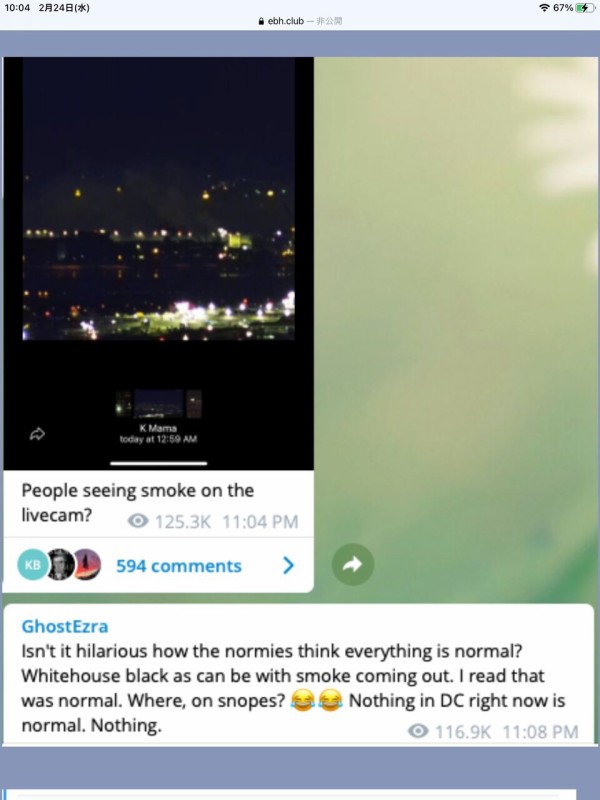The width and height of the screenshot is (600, 800).
Task: Tap the 11:04 PM message timestamp
Action: tap(260, 521)
